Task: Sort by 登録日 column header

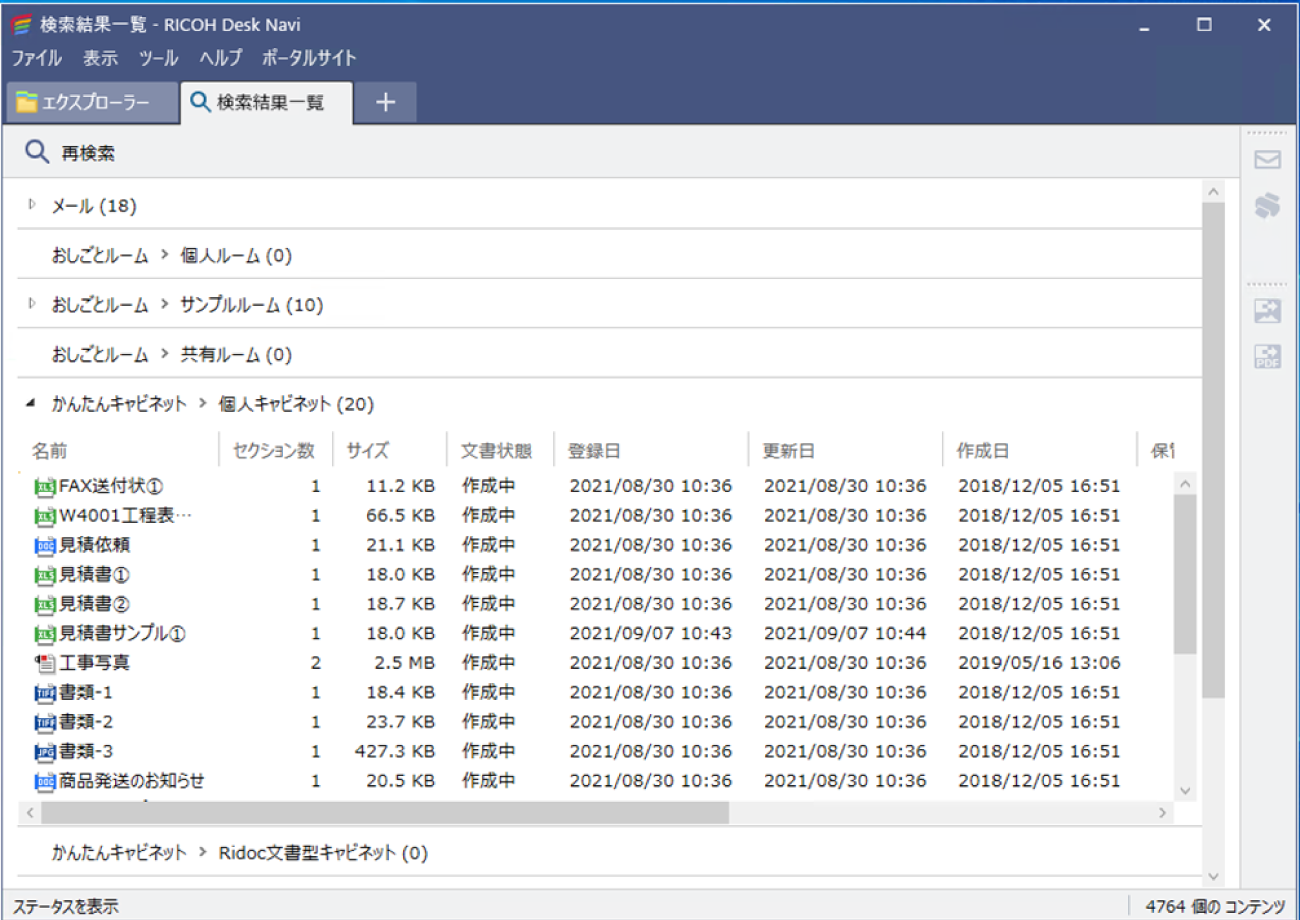Action: tap(651, 450)
